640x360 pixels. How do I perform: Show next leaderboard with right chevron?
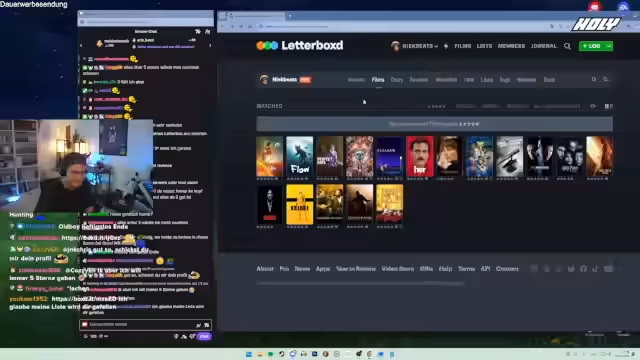coord(210,45)
